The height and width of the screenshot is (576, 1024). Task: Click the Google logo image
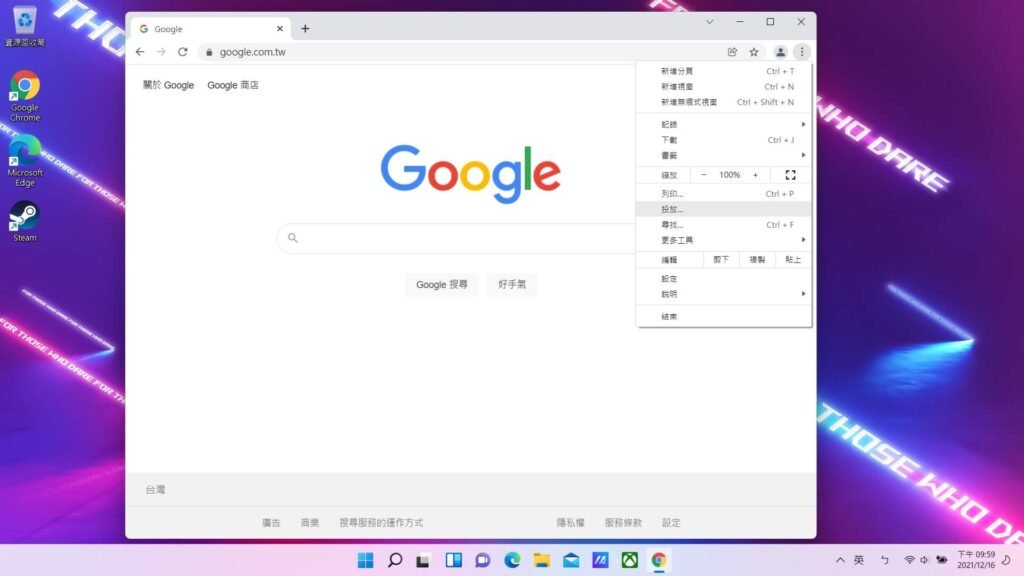click(x=470, y=174)
